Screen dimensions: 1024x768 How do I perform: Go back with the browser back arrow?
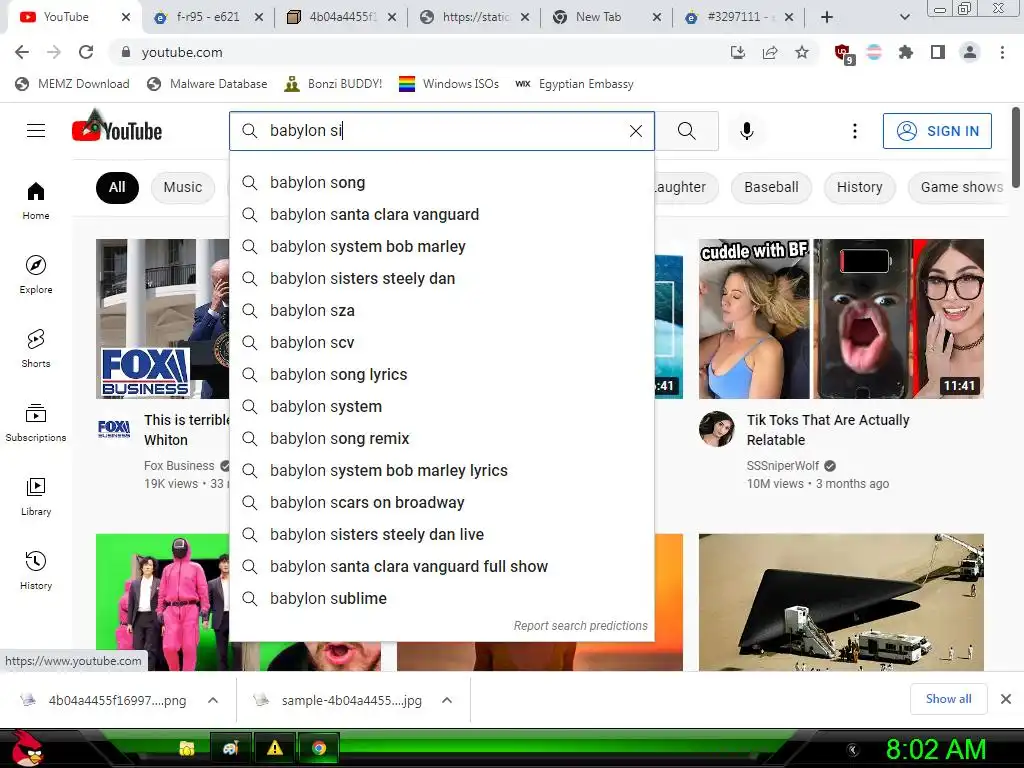pyautogui.click(x=22, y=52)
